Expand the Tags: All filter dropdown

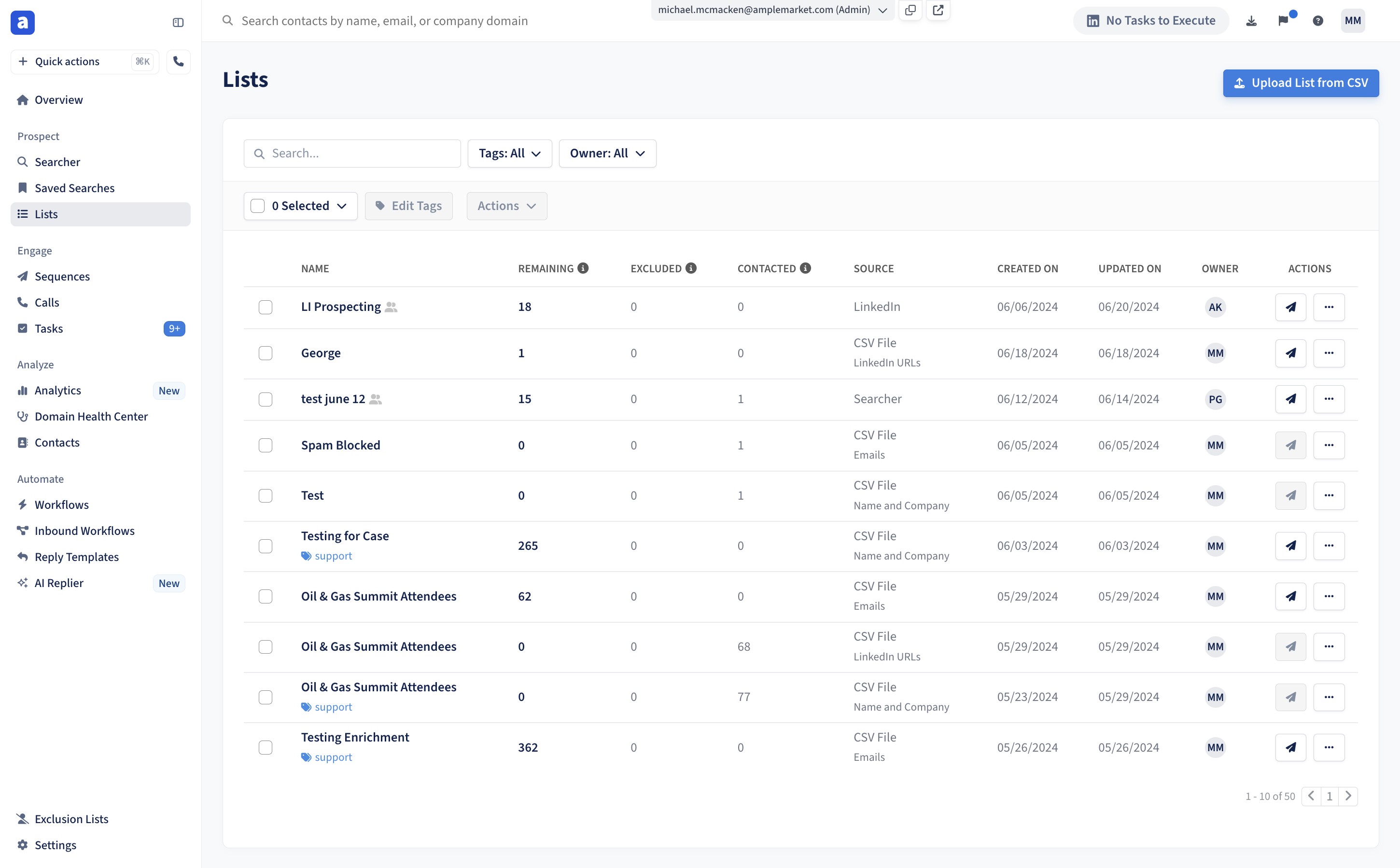pyautogui.click(x=509, y=154)
